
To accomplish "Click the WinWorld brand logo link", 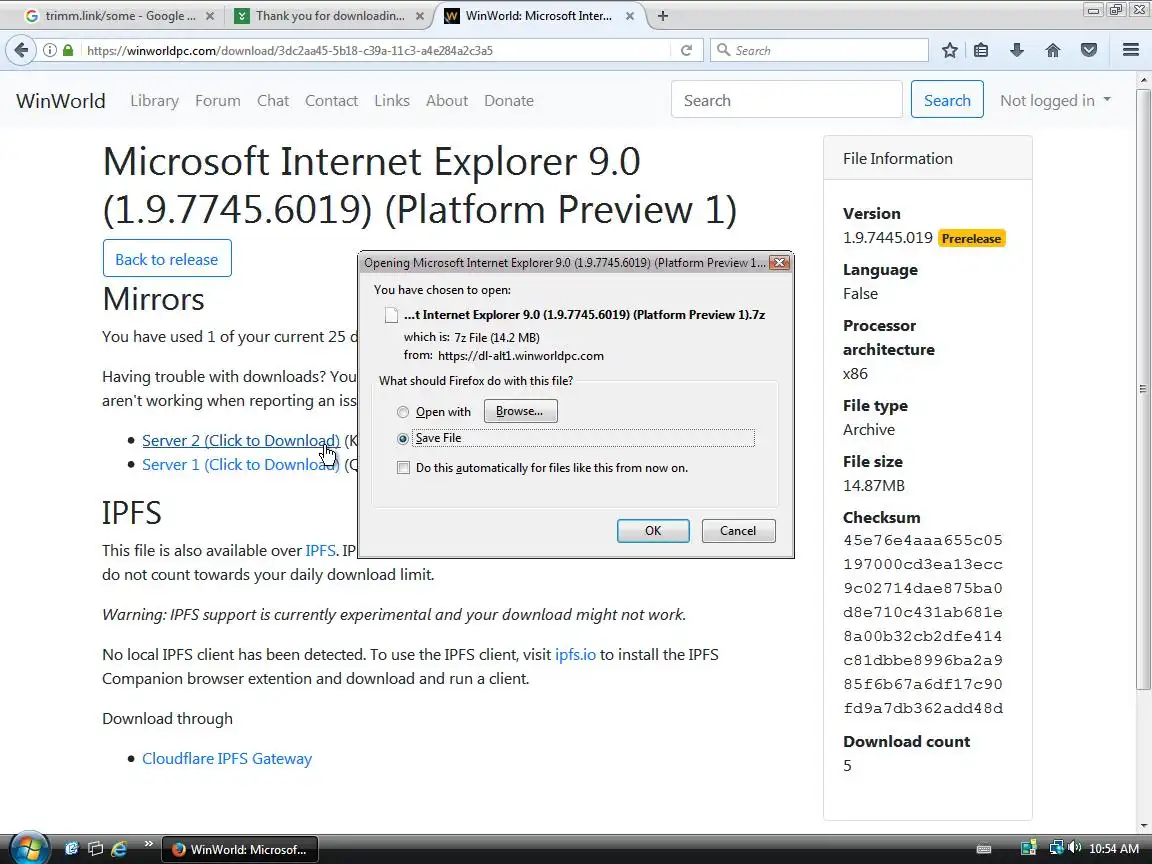I will [x=61, y=101].
